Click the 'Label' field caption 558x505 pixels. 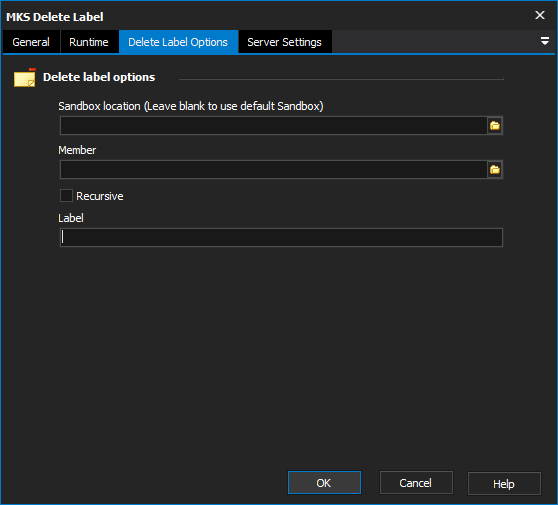click(x=71, y=218)
